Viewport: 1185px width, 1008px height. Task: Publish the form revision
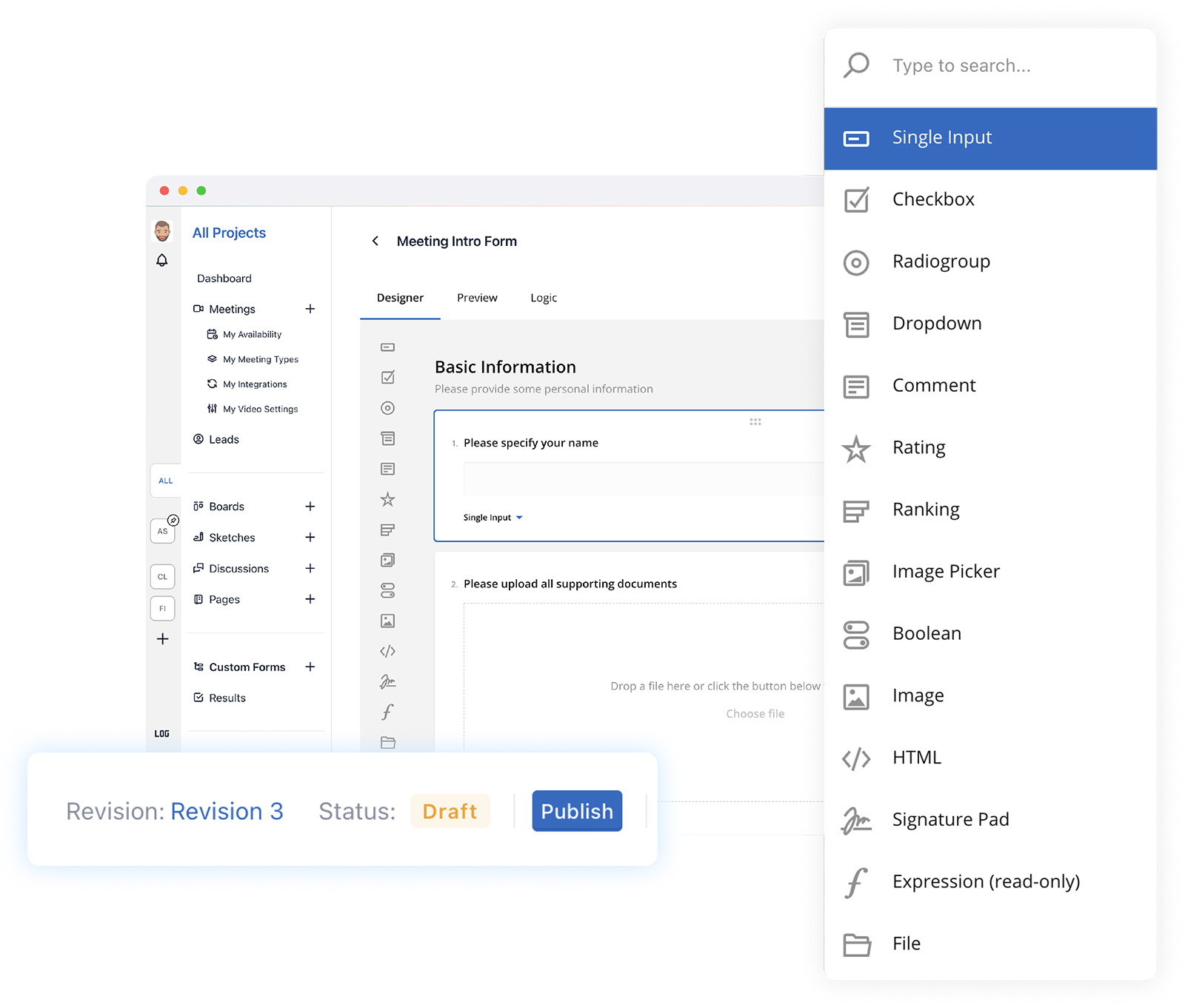click(x=577, y=811)
